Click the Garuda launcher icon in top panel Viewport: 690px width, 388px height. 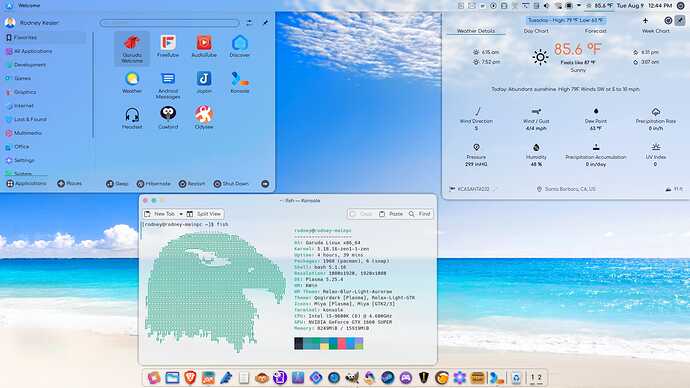point(9,6)
